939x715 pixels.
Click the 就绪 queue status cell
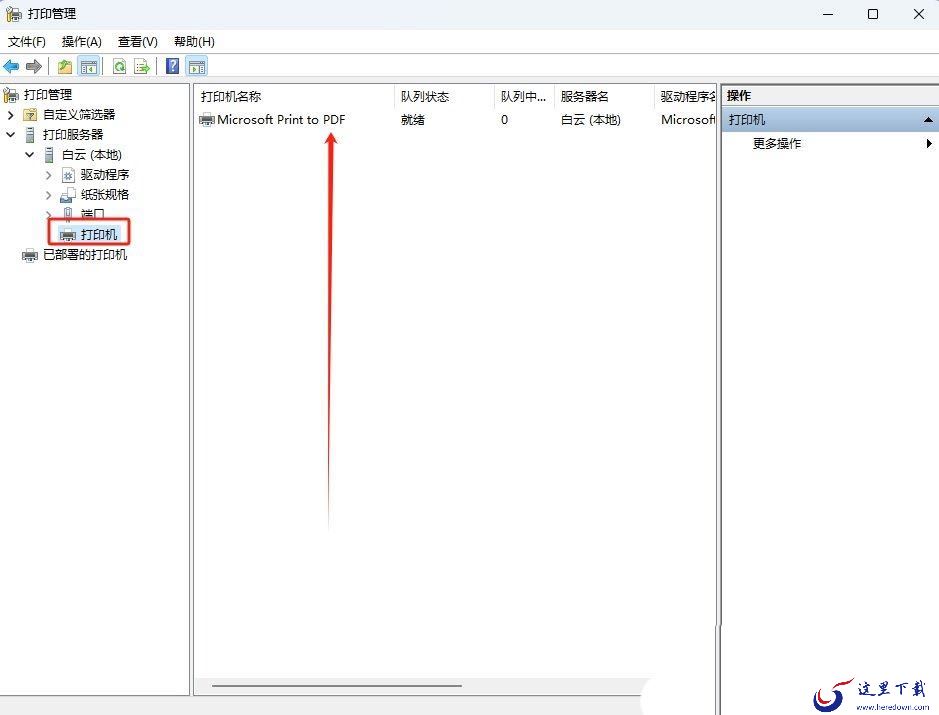[x=413, y=120]
